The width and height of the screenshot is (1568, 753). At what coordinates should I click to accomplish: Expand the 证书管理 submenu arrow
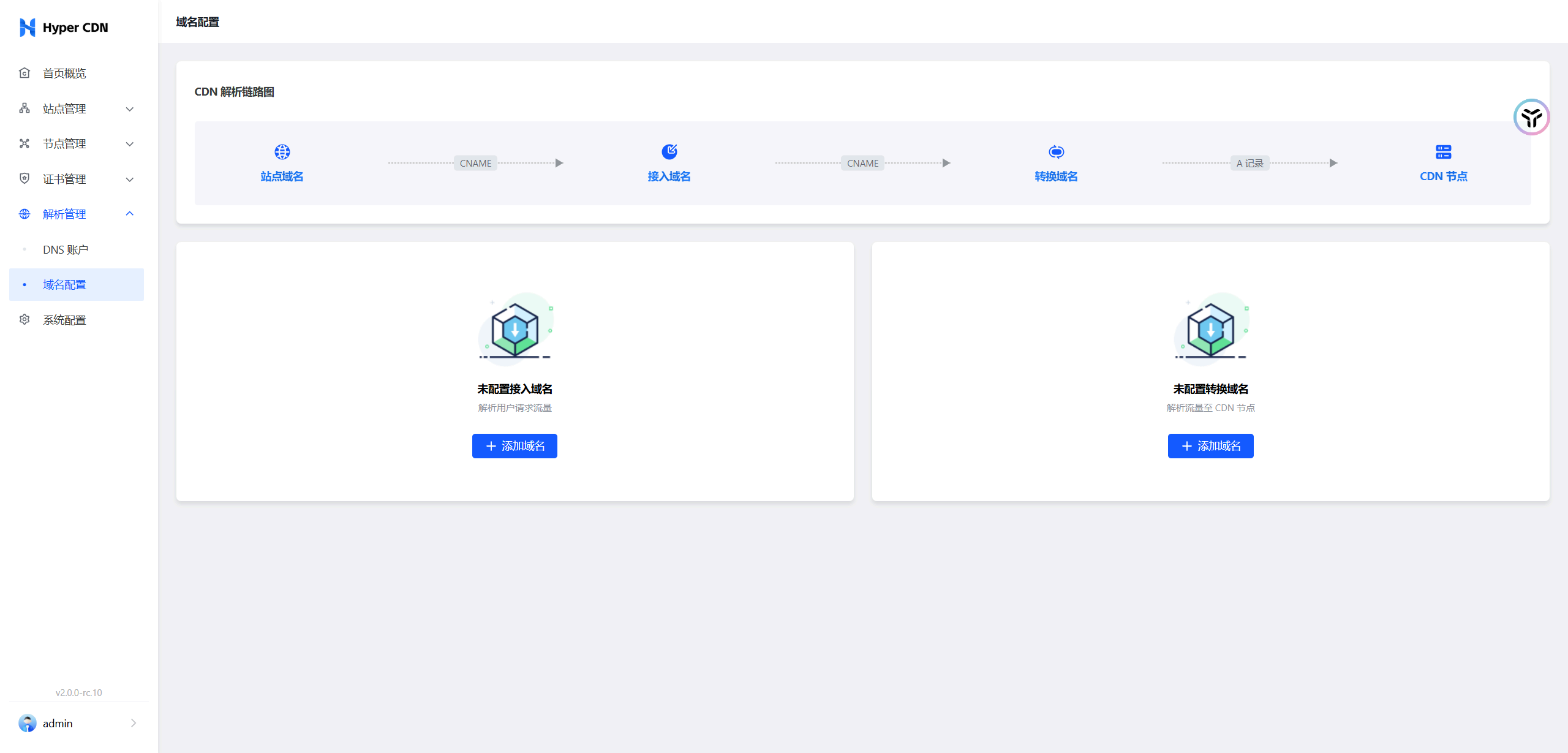130,180
